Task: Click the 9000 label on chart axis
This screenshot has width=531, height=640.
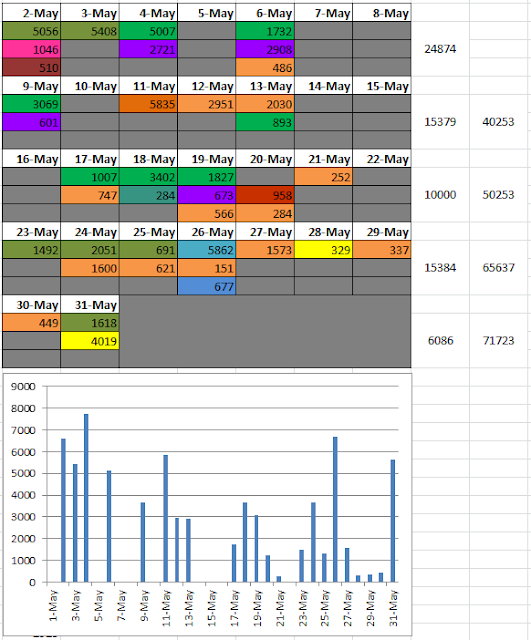Action: tap(23, 387)
